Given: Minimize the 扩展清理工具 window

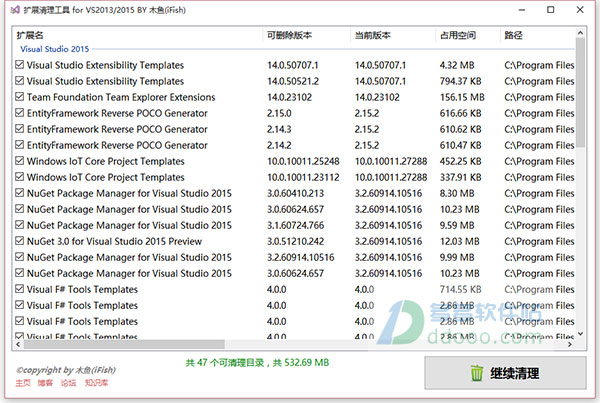Looking at the screenshot, I should 522,10.
